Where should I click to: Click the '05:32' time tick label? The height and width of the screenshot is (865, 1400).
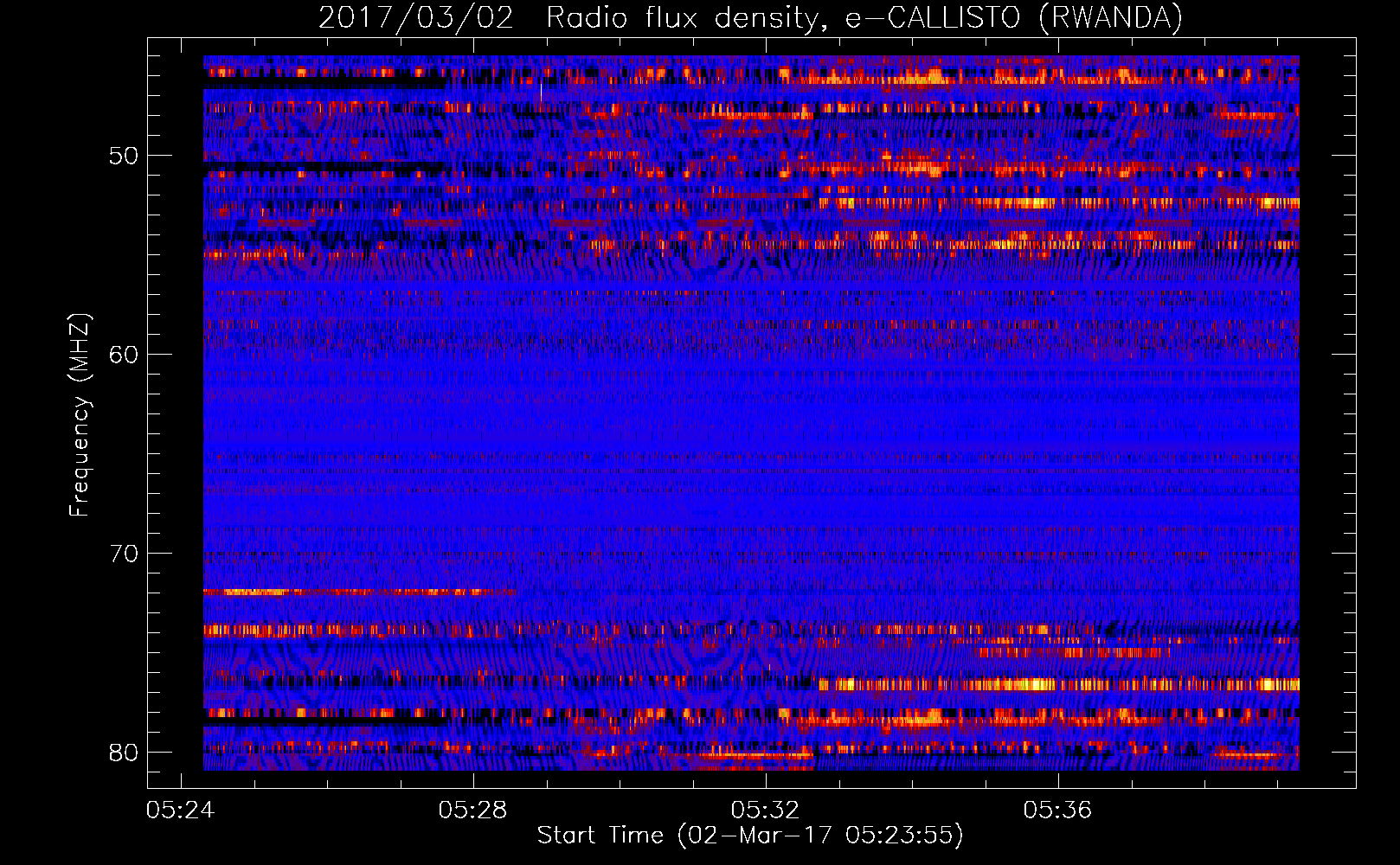pos(765,811)
